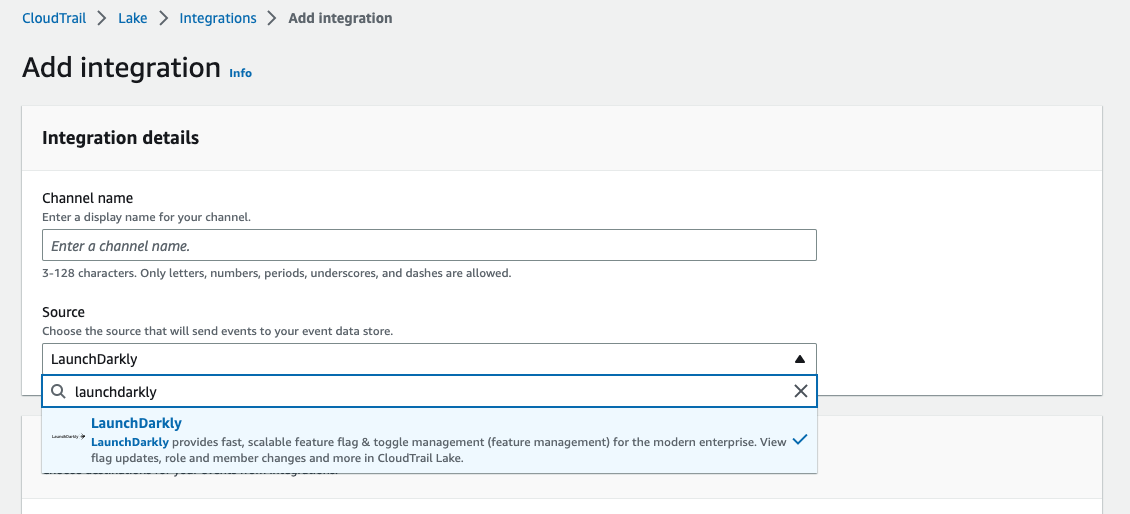Collapse the Source dropdown using arrow
Viewport: 1130px width, 514px height.
tap(799, 359)
